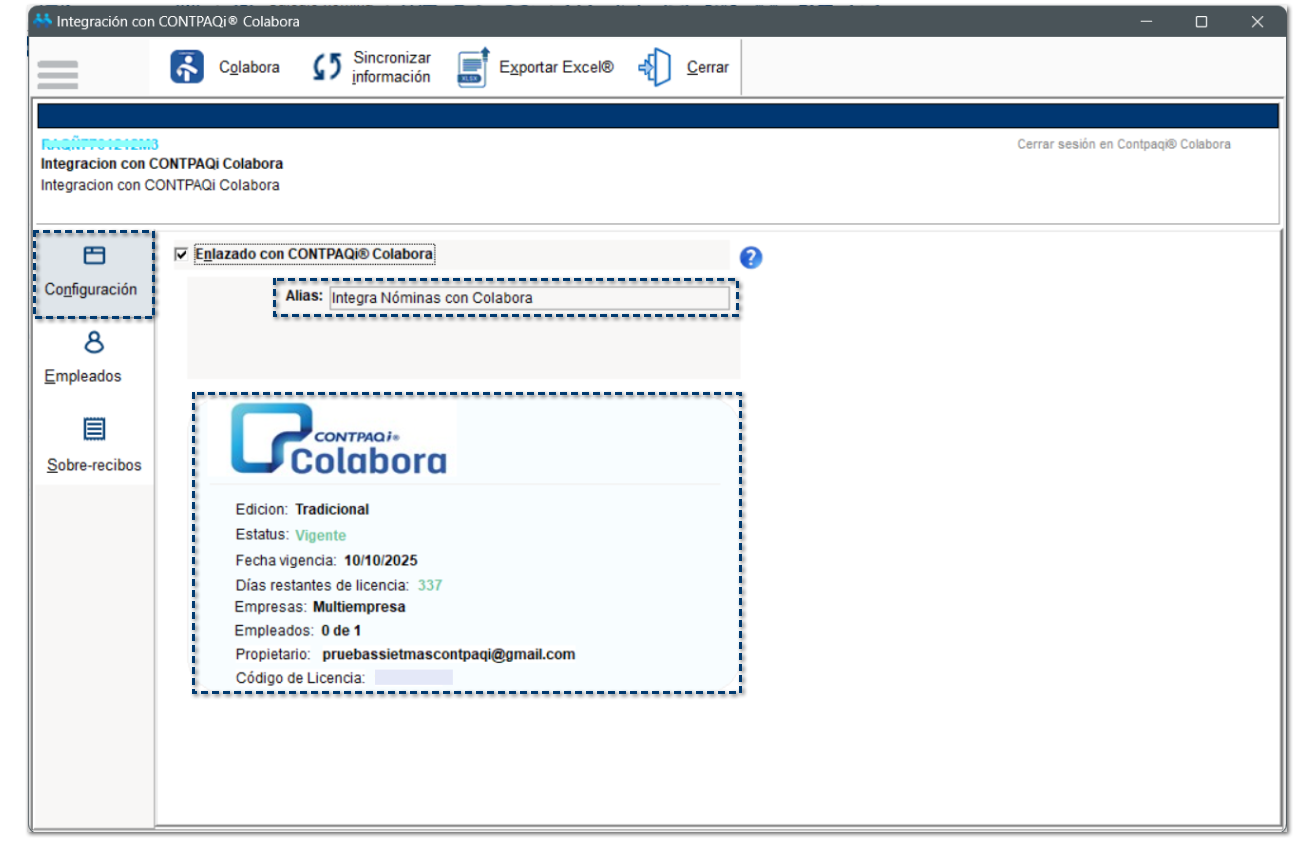Maximize the Integración con Colabora window
The height and width of the screenshot is (841, 1296).
(x=1201, y=21)
